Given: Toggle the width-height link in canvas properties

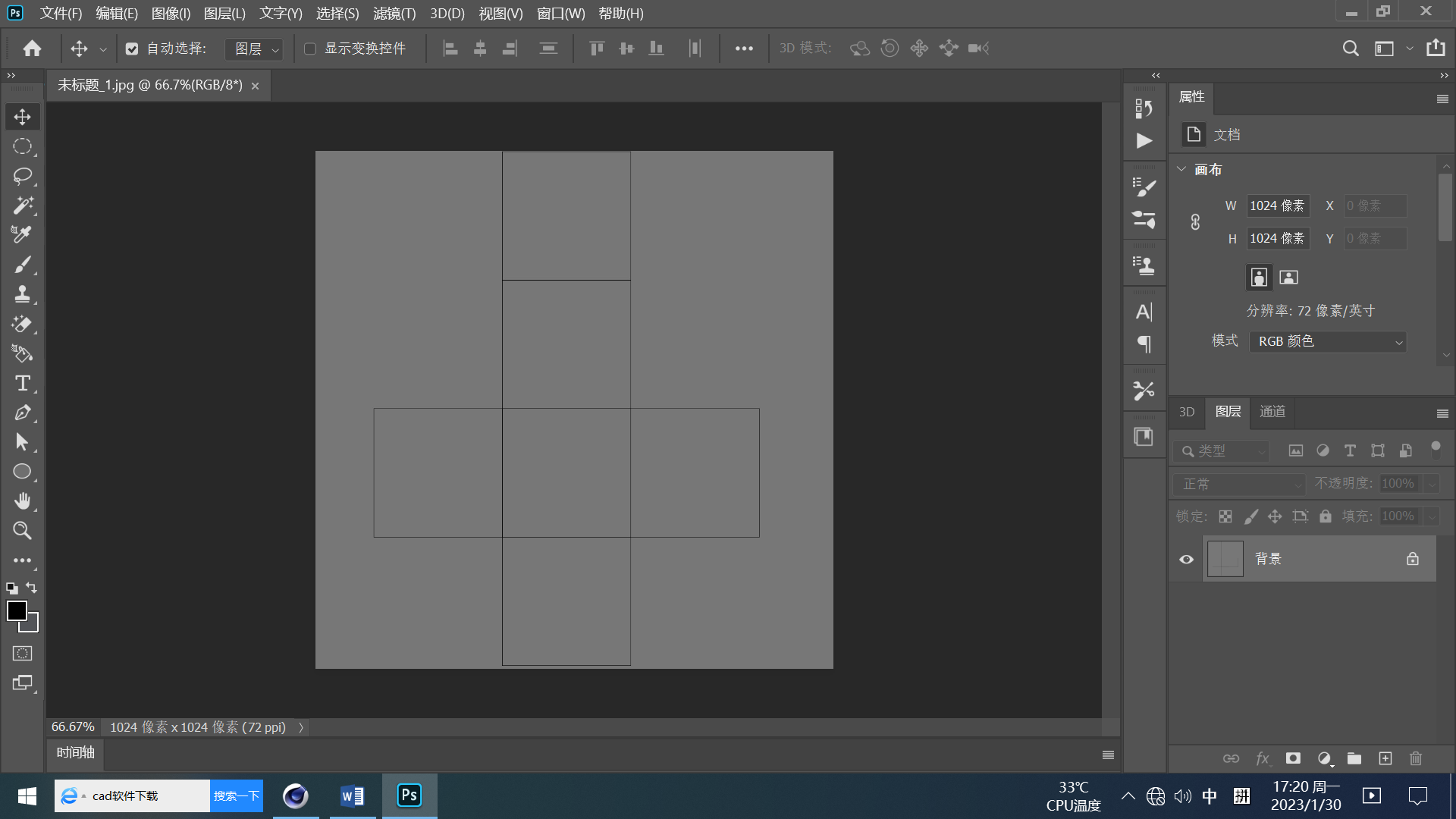Looking at the screenshot, I should tap(1195, 221).
